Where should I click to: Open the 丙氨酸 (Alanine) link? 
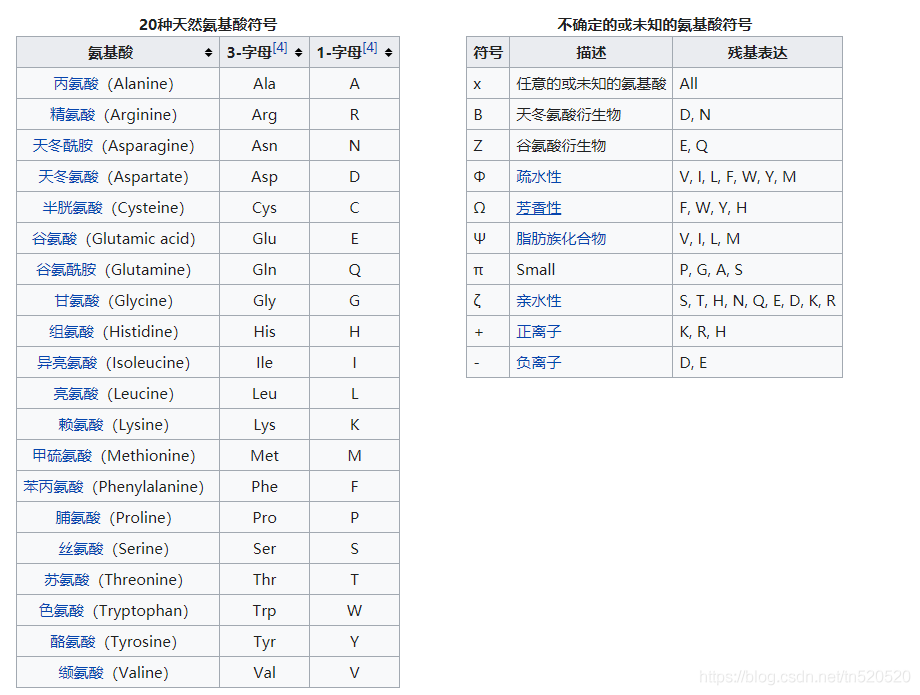[x=76, y=84]
